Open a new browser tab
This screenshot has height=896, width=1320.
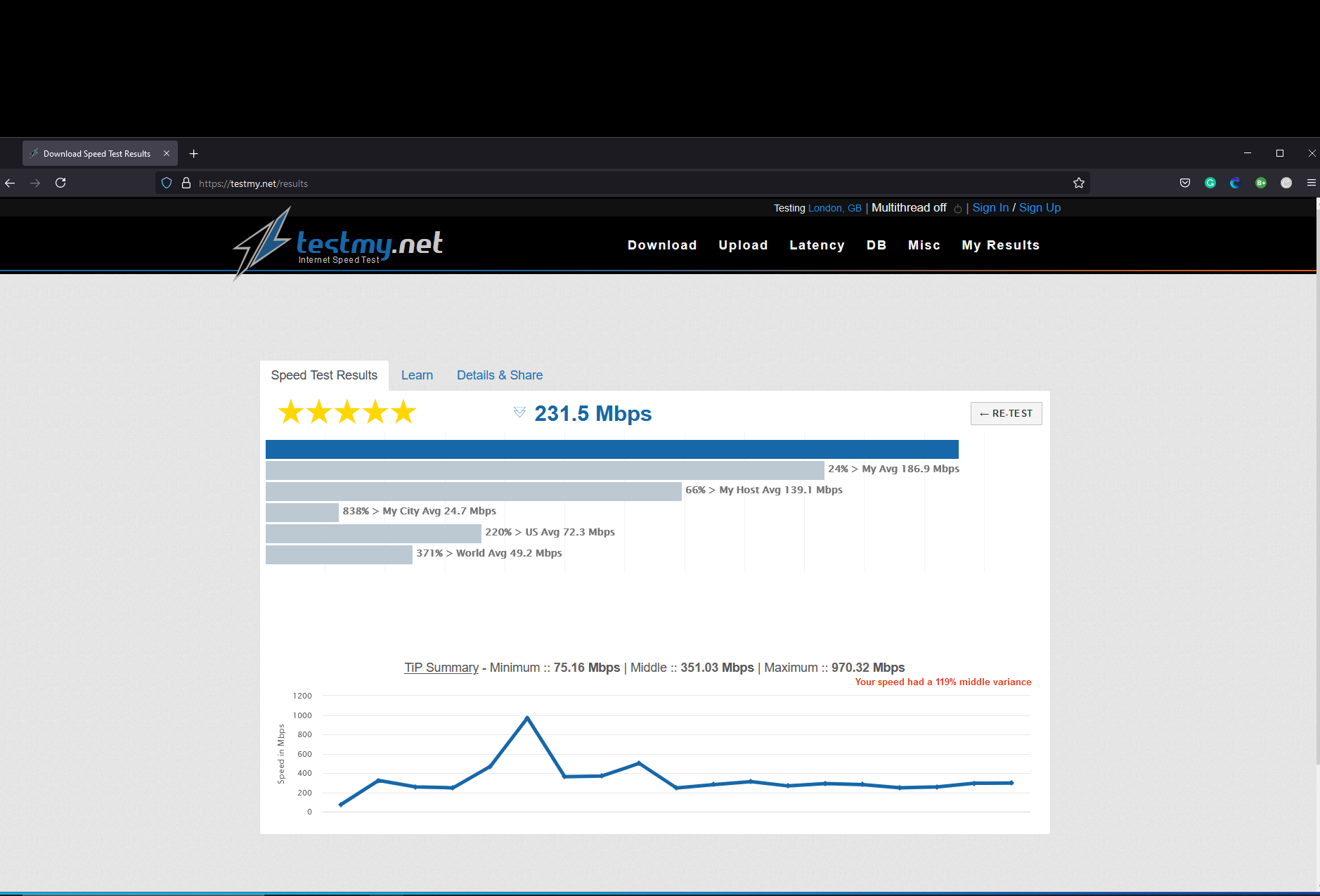click(x=194, y=154)
